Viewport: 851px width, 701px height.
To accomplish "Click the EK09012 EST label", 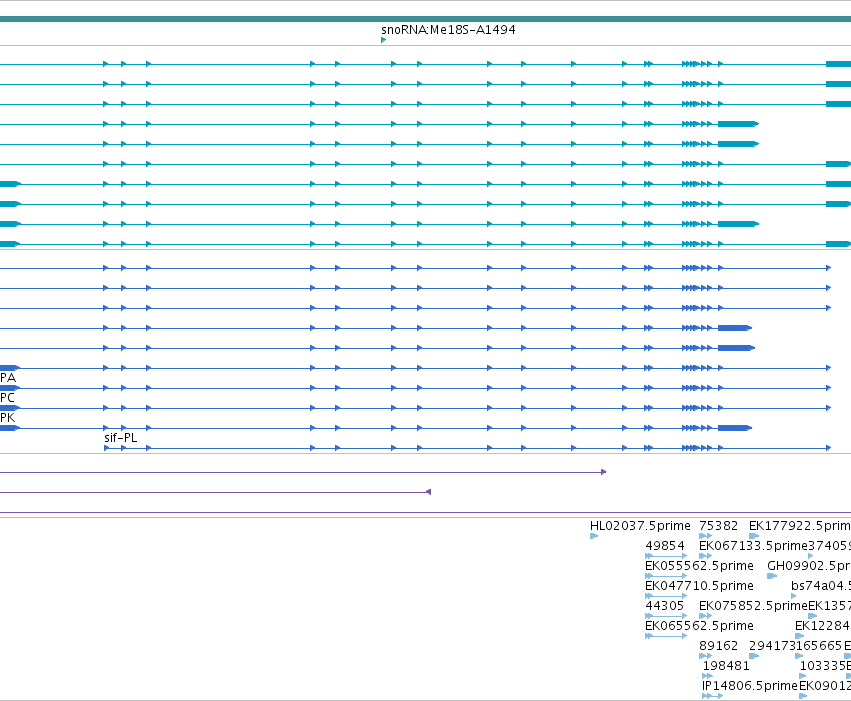I will [x=825, y=686].
